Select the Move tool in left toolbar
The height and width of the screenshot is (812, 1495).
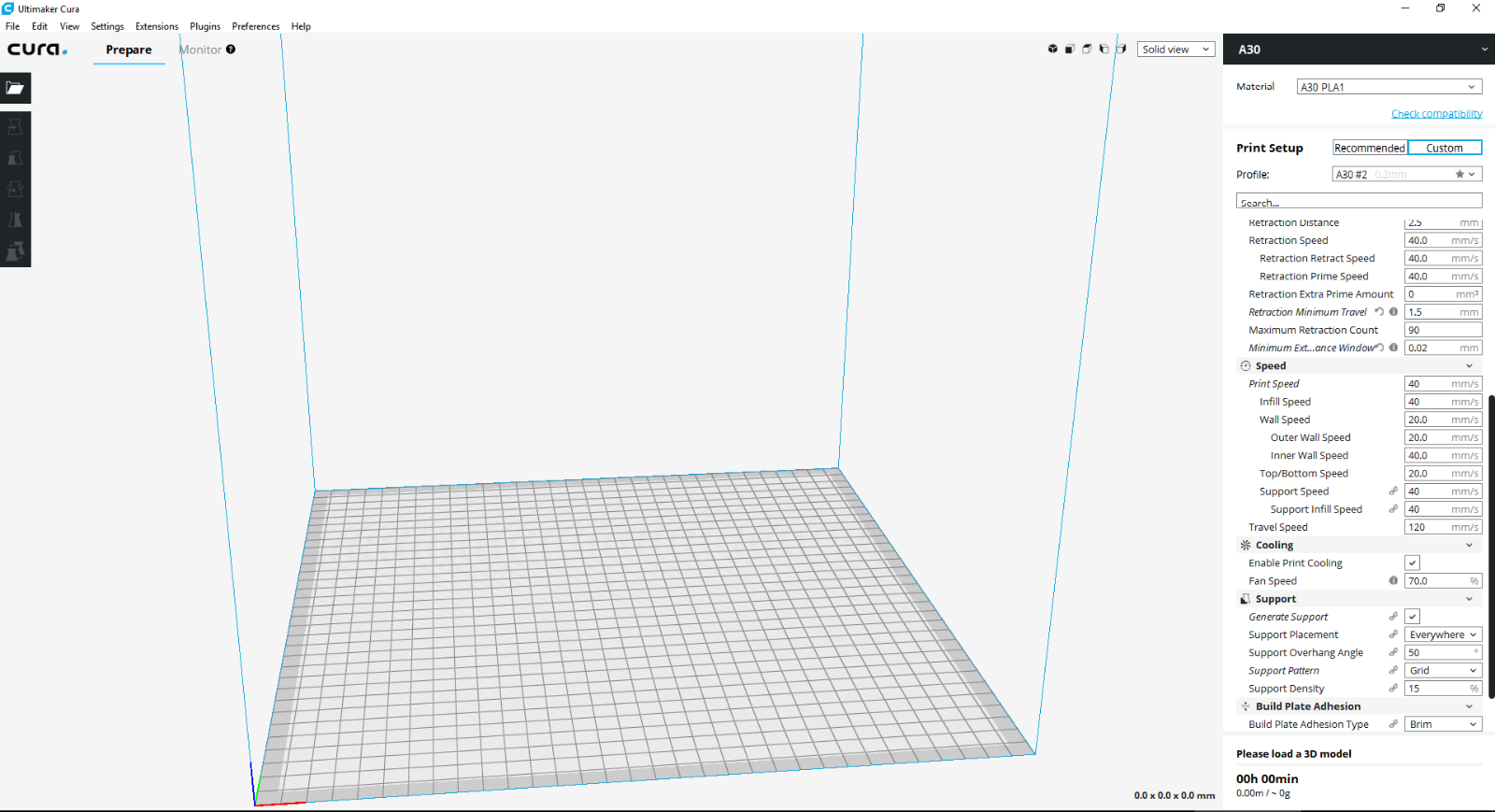pos(15,126)
